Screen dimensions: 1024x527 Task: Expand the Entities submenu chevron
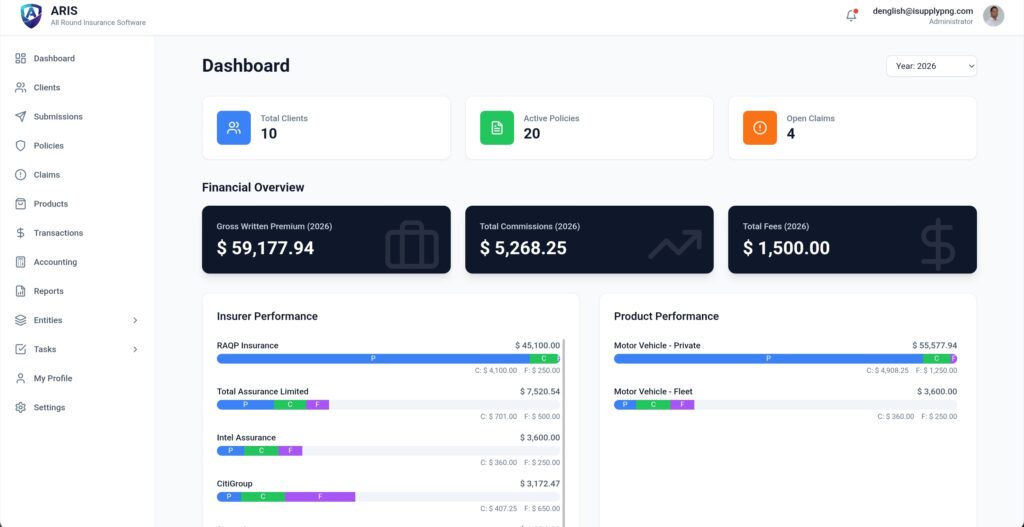click(135, 321)
